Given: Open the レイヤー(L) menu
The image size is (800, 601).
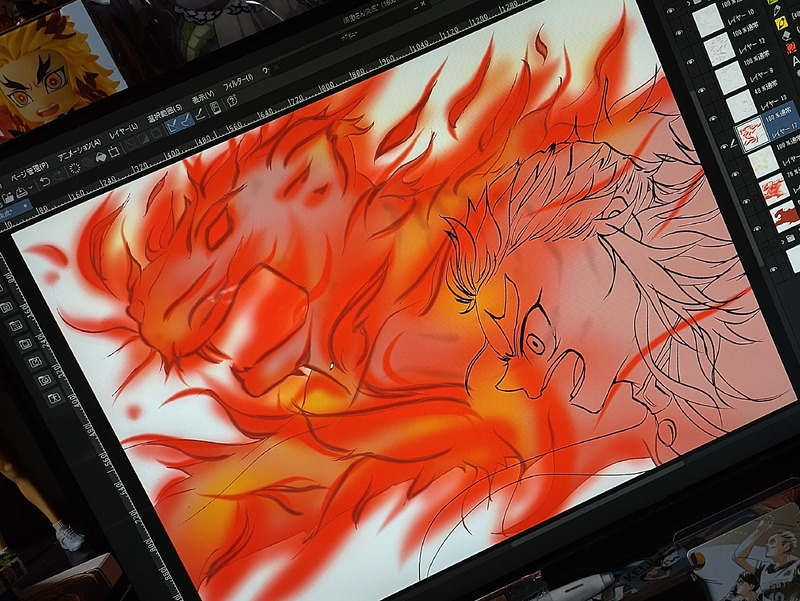Looking at the screenshot, I should click(123, 131).
